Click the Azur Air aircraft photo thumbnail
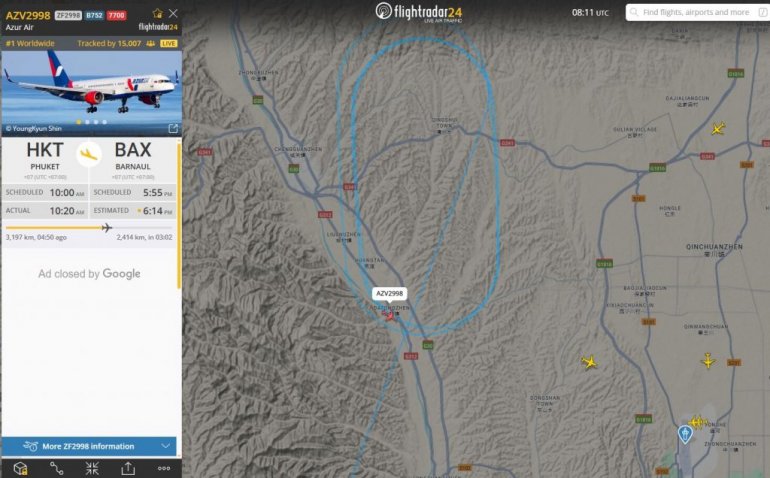770x478 pixels. 91,93
